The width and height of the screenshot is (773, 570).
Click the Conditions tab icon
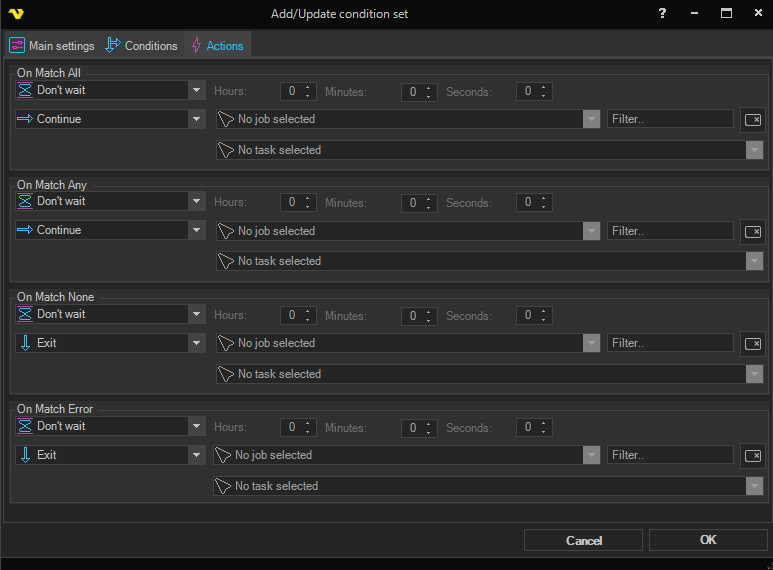click(x=113, y=46)
